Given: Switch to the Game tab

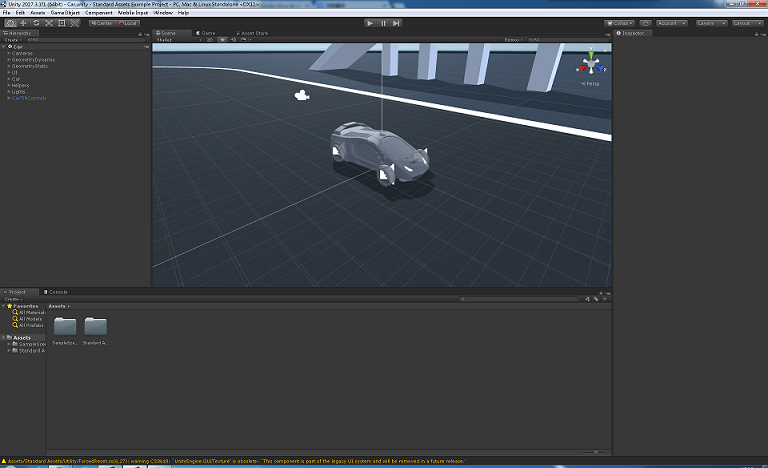Looking at the screenshot, I should click(x=207, y=33).
